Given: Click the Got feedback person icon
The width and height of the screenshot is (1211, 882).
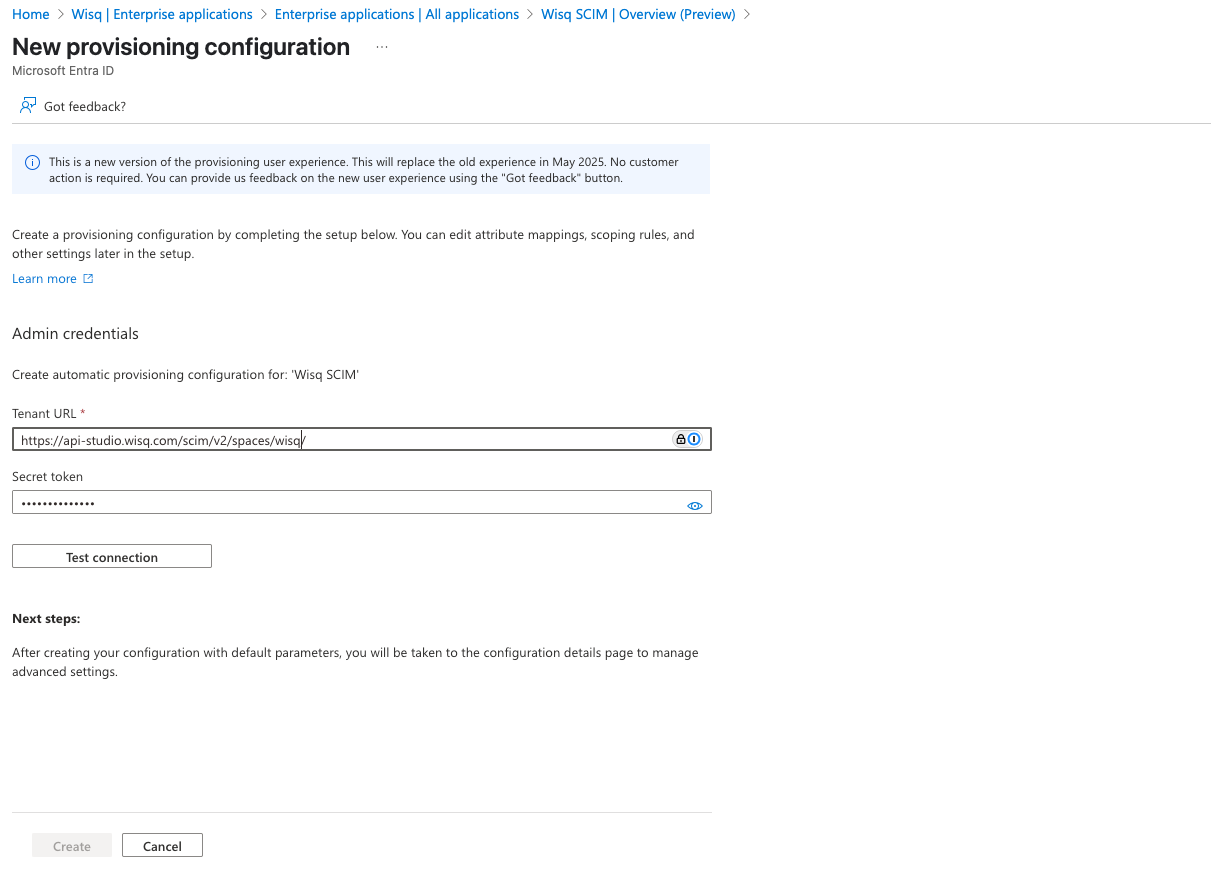Looking at the screenshot, I should click(28, 106).
